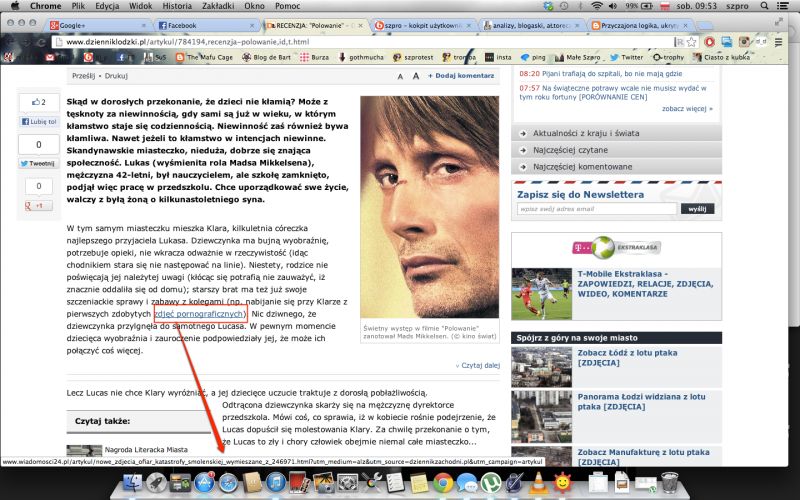800x500 pixels.
Task: Switch to the Google+ tab
Action: coord(98,25)
